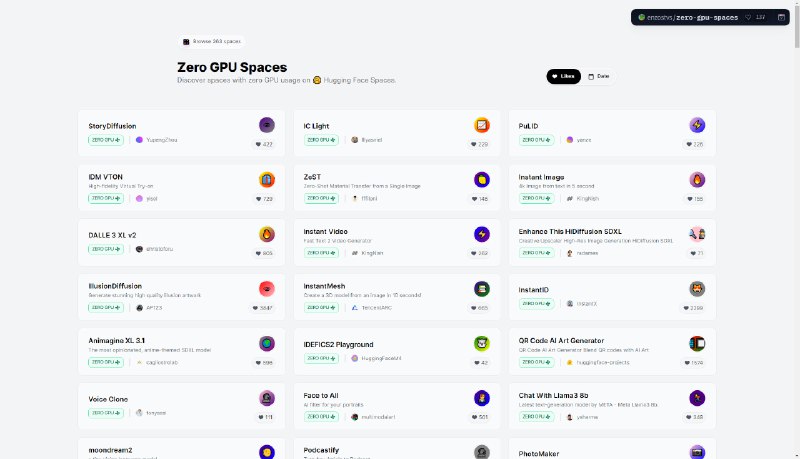Open the StoryDiffusion space avatar icon

[267, 125]
